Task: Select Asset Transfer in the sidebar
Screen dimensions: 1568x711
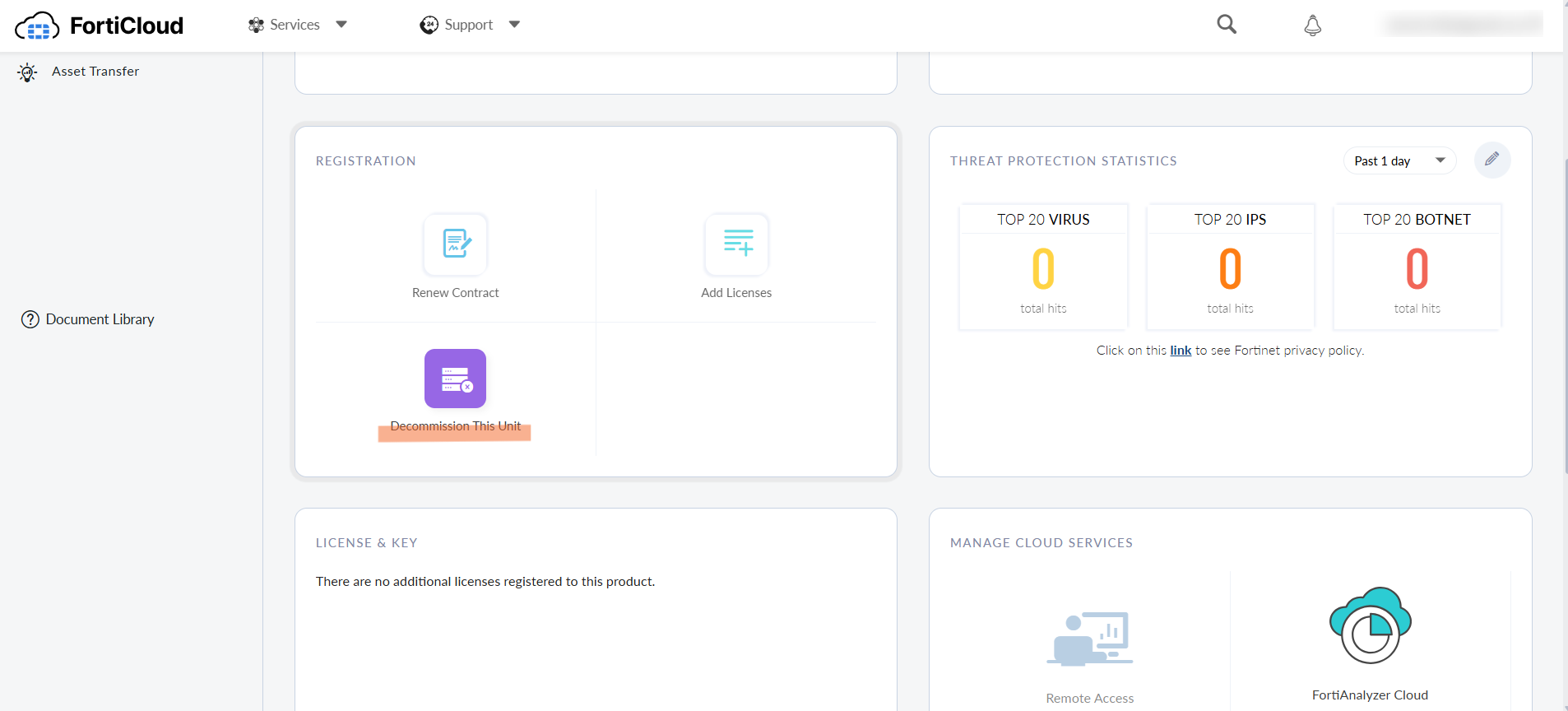Action: point(95,72)
